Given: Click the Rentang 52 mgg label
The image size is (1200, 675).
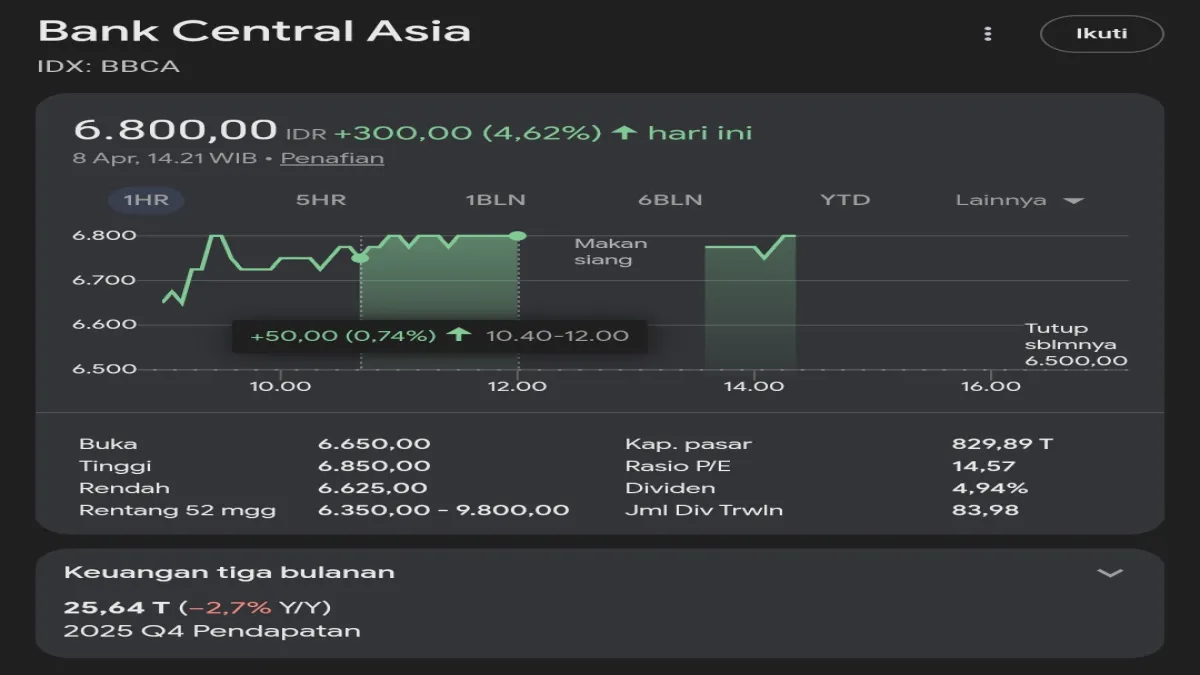Looking at the screenshot, I should 177,510.
